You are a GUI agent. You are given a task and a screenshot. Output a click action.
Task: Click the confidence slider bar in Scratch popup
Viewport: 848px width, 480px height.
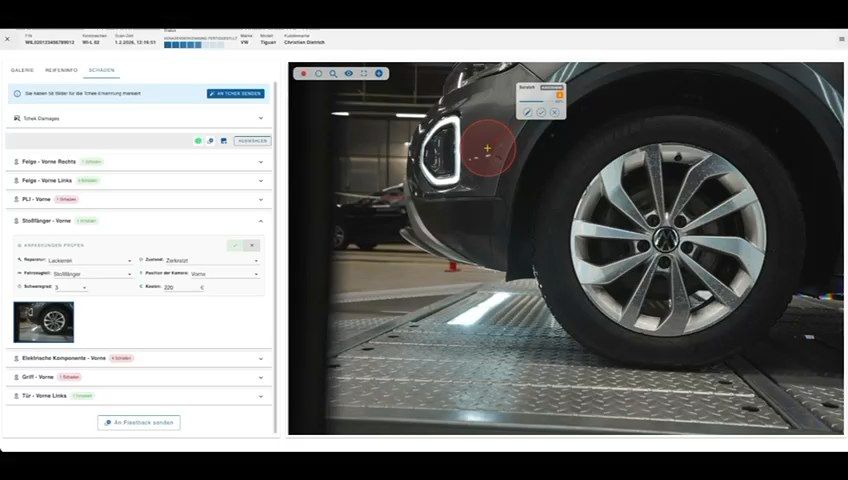(x=536, y=102)
